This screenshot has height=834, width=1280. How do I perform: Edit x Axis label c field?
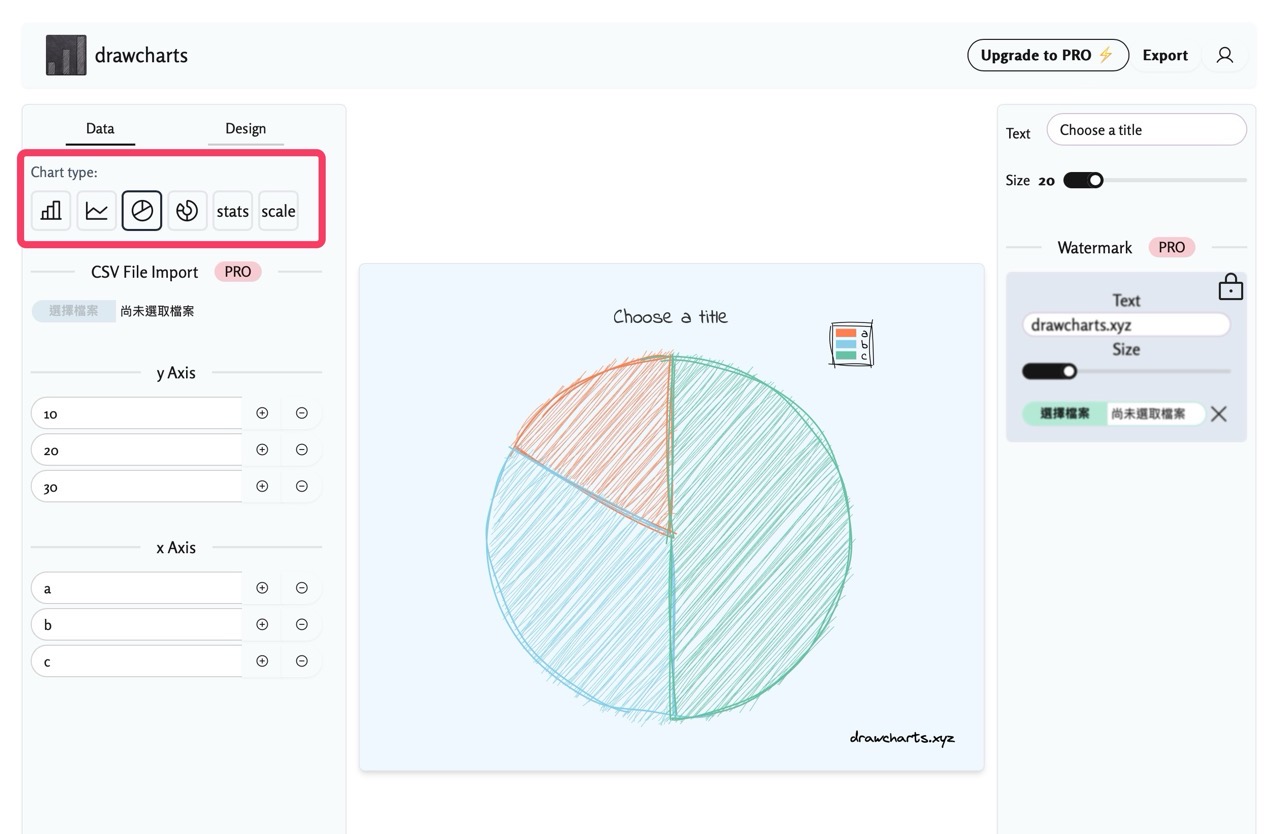pos(137,661)
